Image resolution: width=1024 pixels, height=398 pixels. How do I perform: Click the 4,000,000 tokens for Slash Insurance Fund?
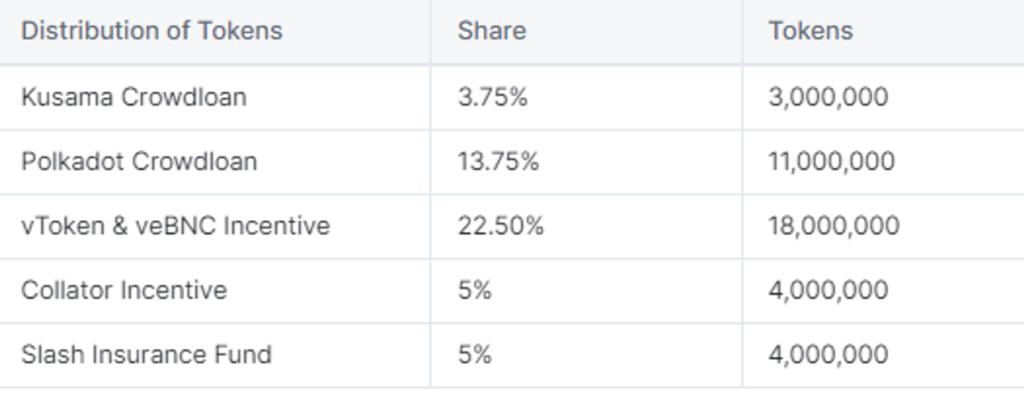pyautogui.click(x=828, y=355)
